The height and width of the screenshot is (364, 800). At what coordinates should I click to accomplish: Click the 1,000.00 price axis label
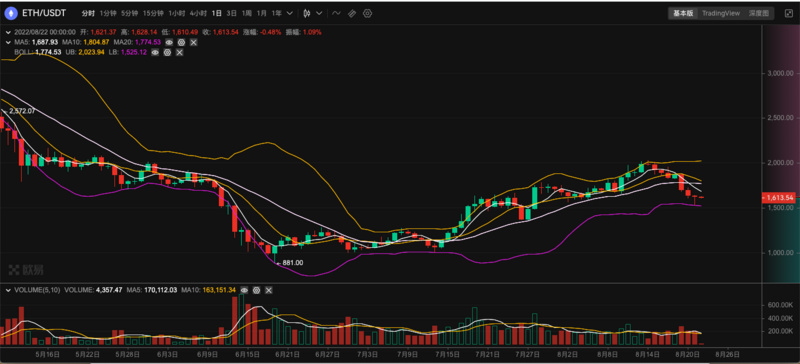point(781,253)
